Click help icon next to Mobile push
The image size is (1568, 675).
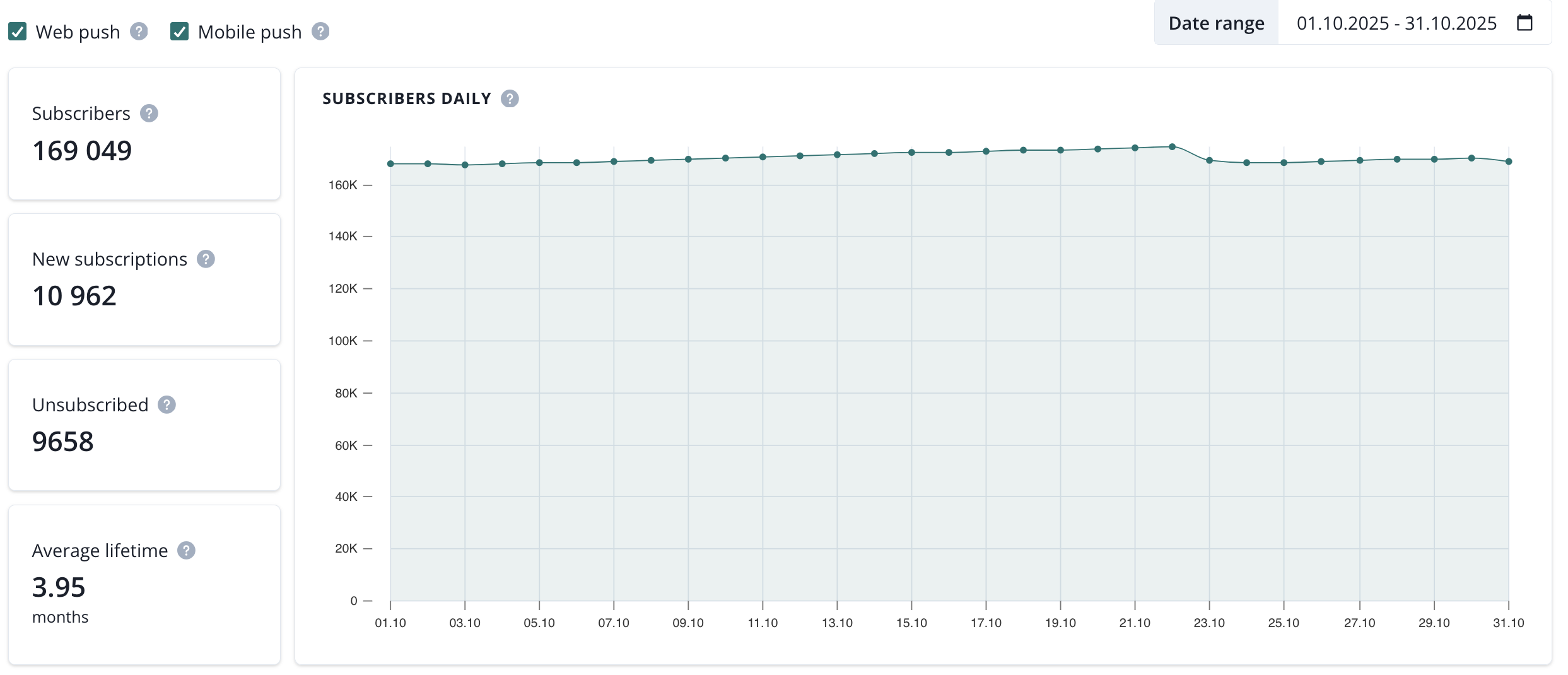click(x=320, y=32)
